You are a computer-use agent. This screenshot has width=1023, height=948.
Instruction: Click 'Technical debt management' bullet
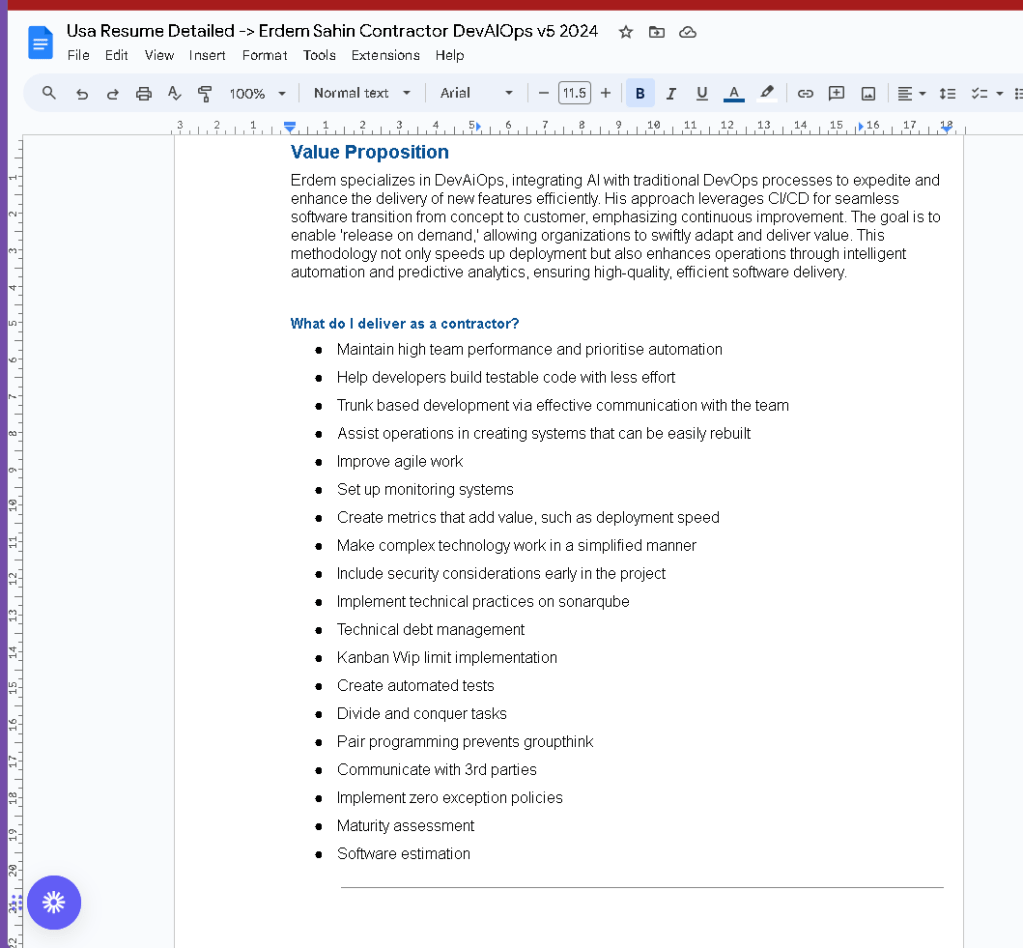point(431,630)
